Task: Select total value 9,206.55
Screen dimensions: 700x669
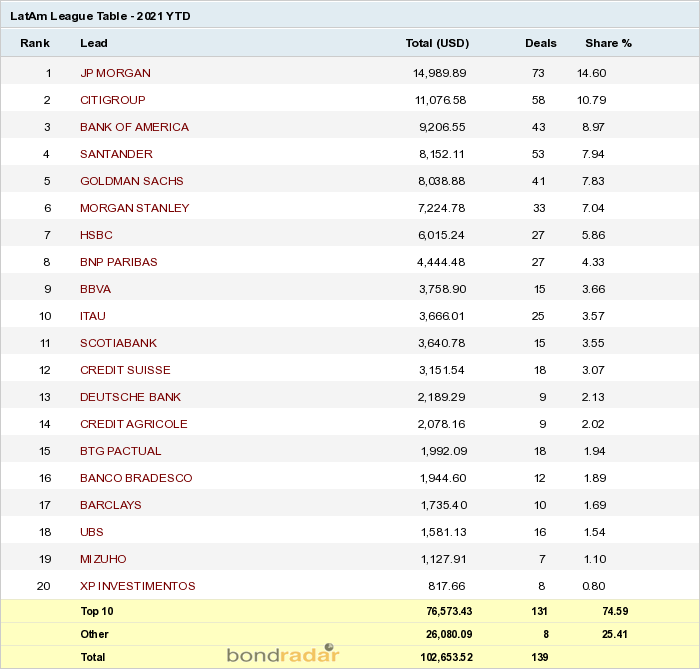Action: pos(442,127)
